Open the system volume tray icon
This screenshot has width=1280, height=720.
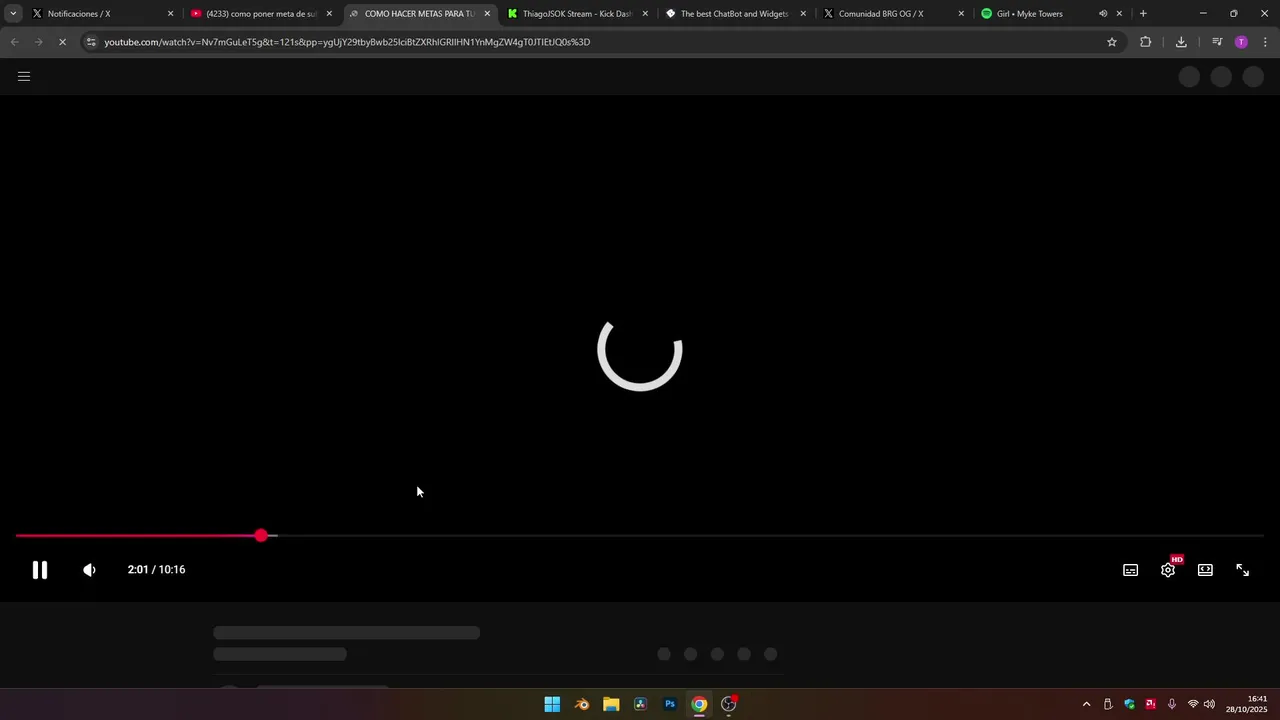[x=1209, y=704]
